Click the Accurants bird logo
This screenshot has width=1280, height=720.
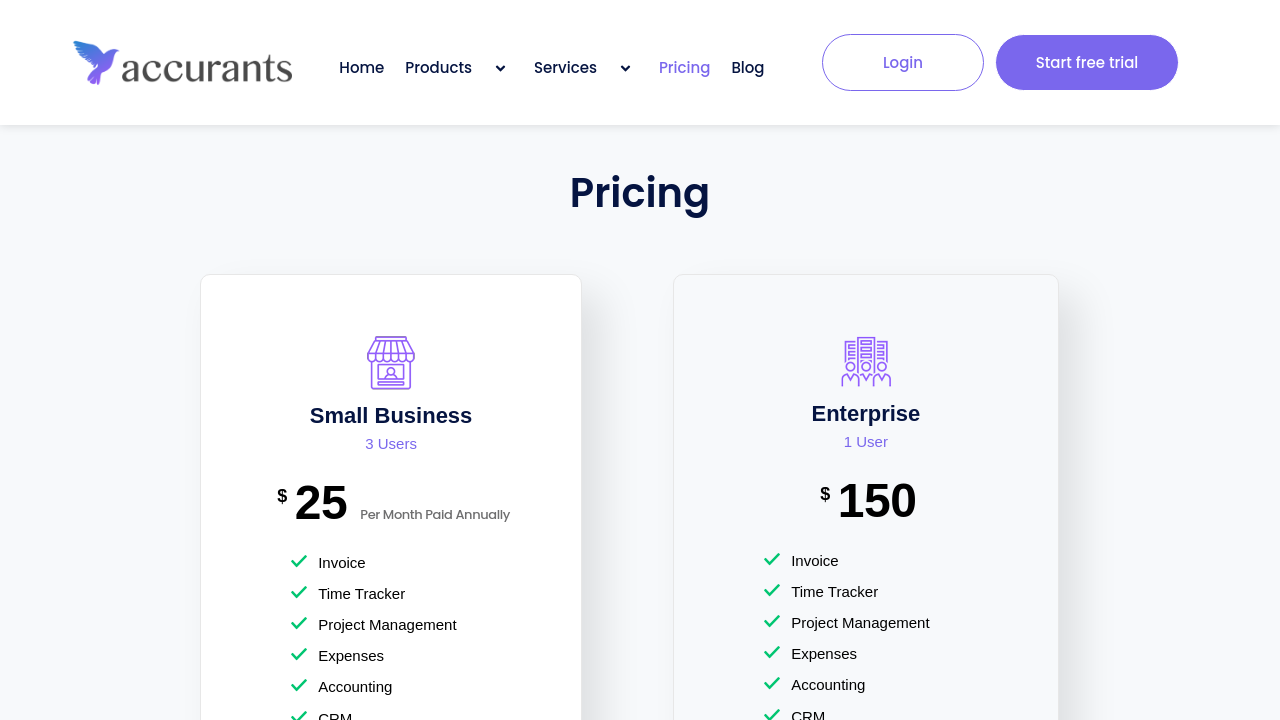point(97,63)
